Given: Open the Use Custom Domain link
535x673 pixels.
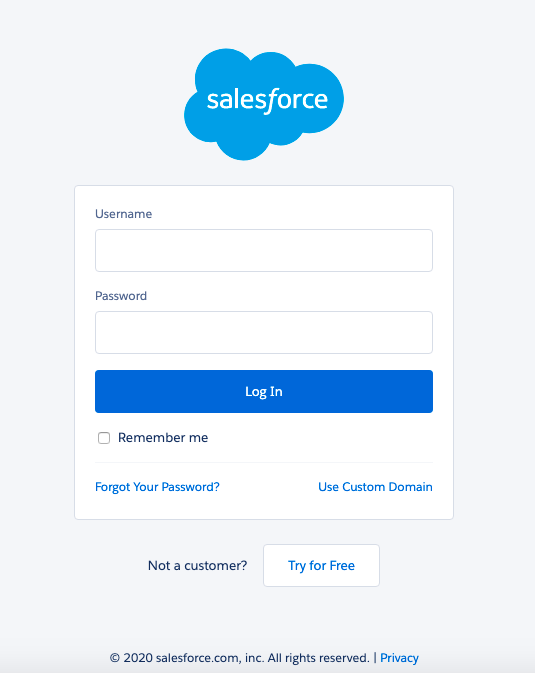Looking at the screenshot, I should [x=375, y=487].
